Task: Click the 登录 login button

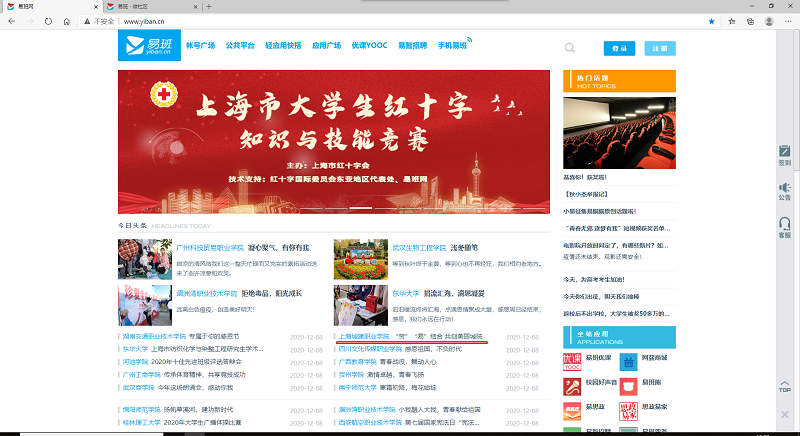Action: [619, 48]
